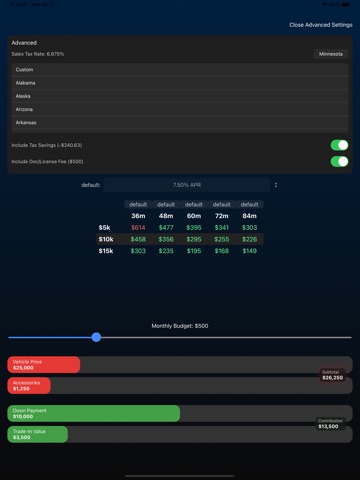Tap the APR stepper arrows icon
Screen dimensions: 360x480
276,185
